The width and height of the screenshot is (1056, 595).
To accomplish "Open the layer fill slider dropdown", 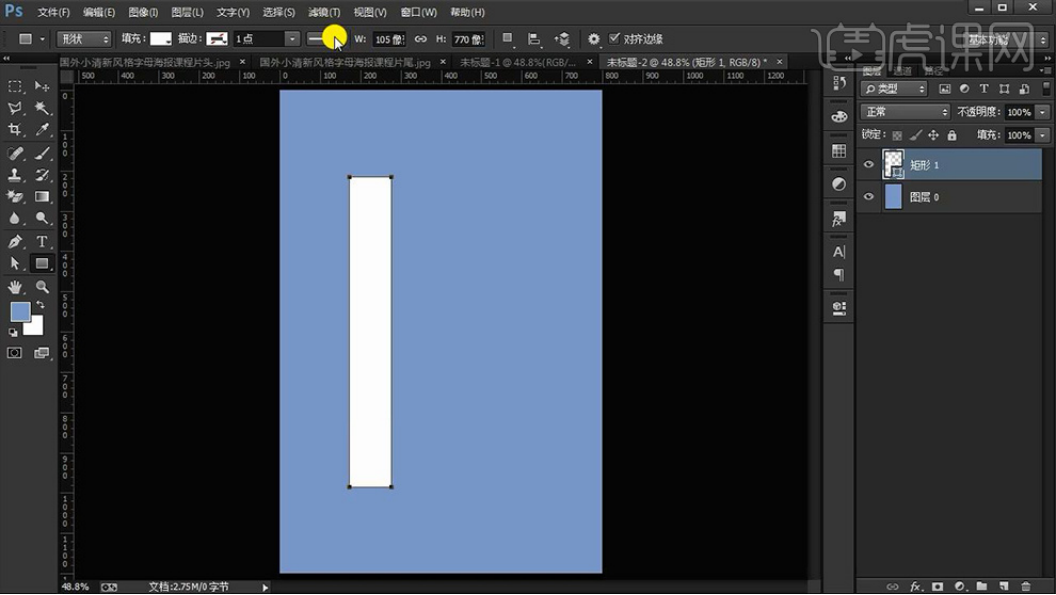I will coord(1043,135).
